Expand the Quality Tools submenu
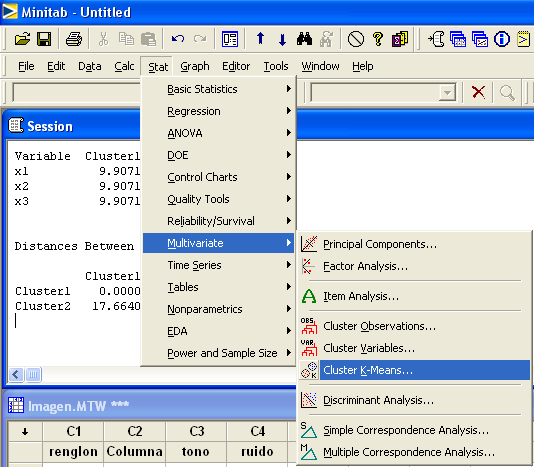This screenshot has height=467, width=534. tap(218, 199)
